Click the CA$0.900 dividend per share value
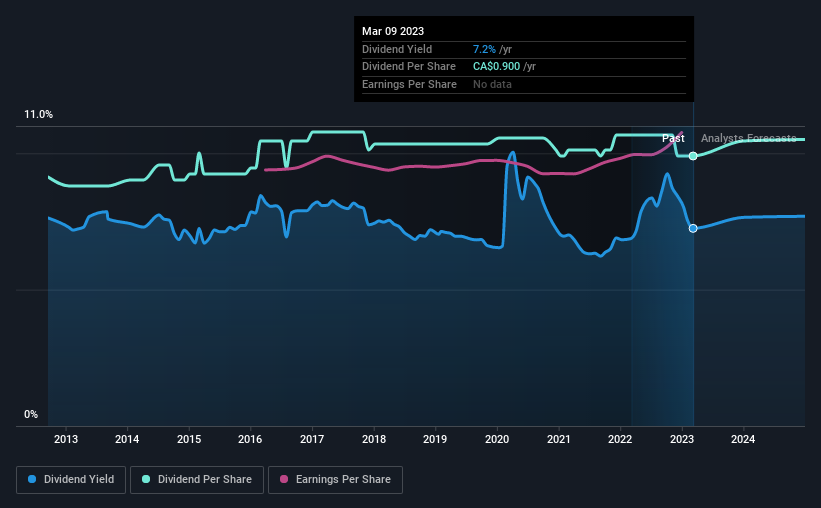The image size is (821, 508). [x=496, y=67]
